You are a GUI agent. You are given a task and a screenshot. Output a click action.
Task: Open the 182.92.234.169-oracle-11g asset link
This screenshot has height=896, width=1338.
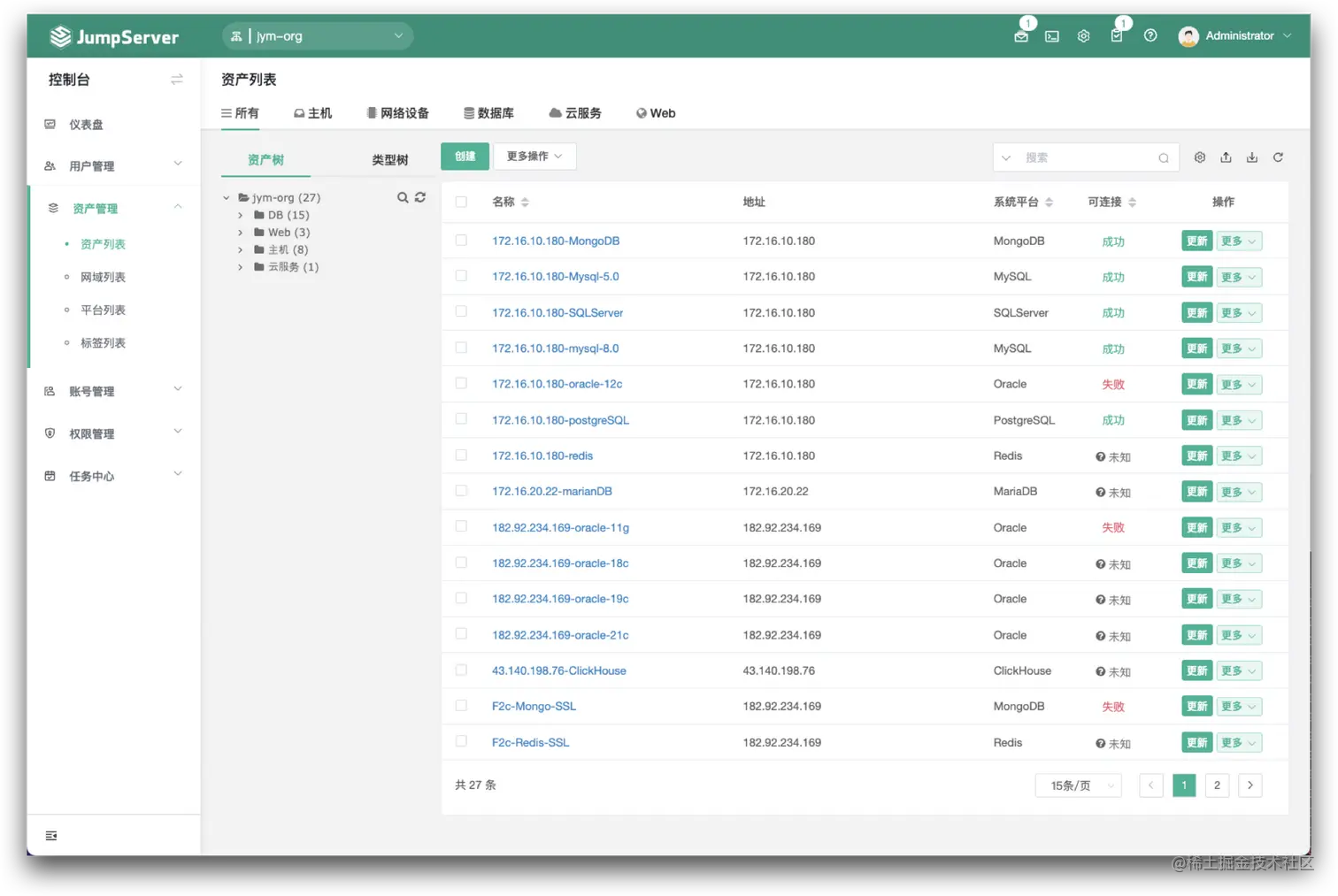point(560,528)
